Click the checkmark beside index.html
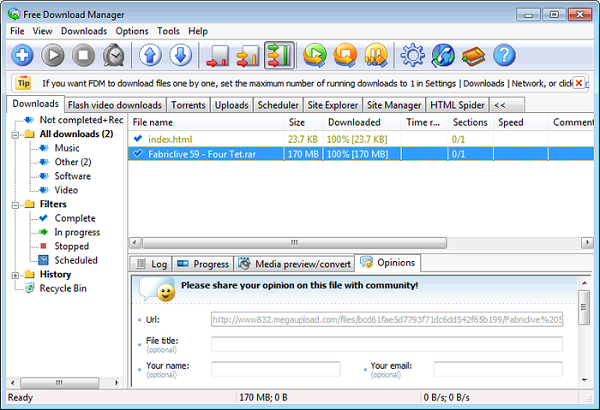Image resolution: width=600 pixels, height=410 pixels. pyautogui.click(x=138, y=139)
